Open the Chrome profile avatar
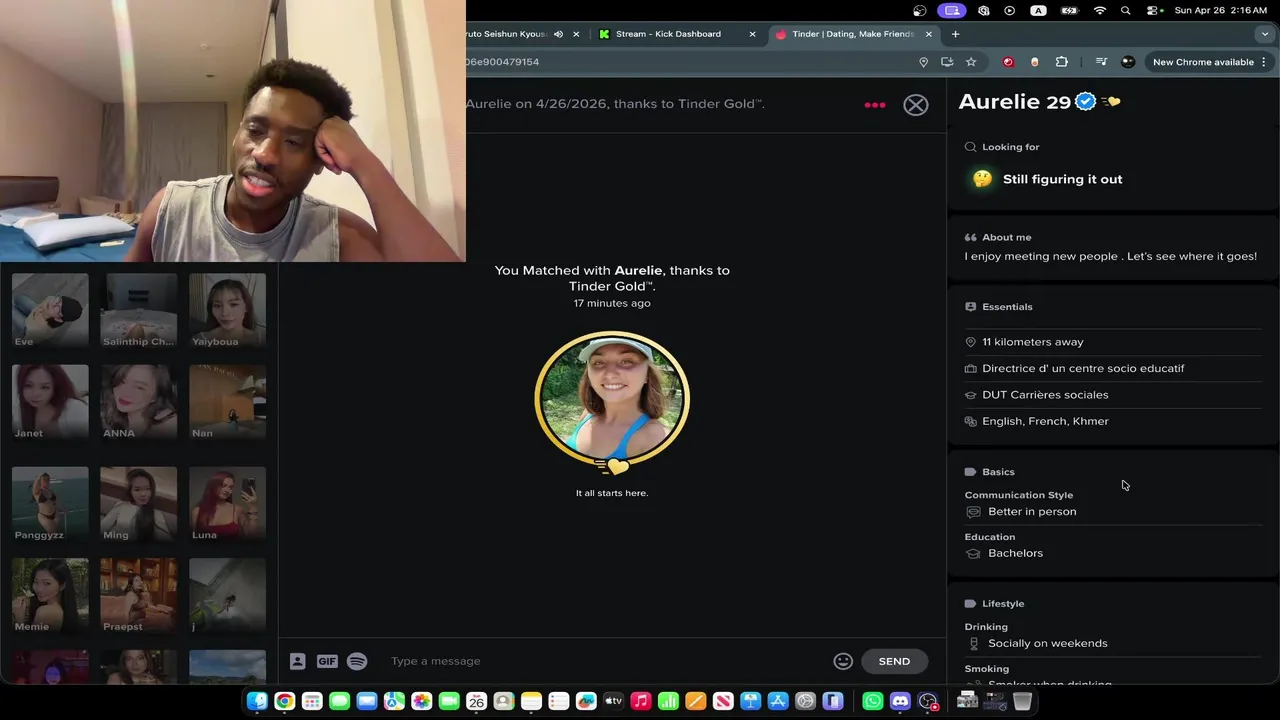The height and width of the screenshot is (720, 1280). coord(1128,62)
